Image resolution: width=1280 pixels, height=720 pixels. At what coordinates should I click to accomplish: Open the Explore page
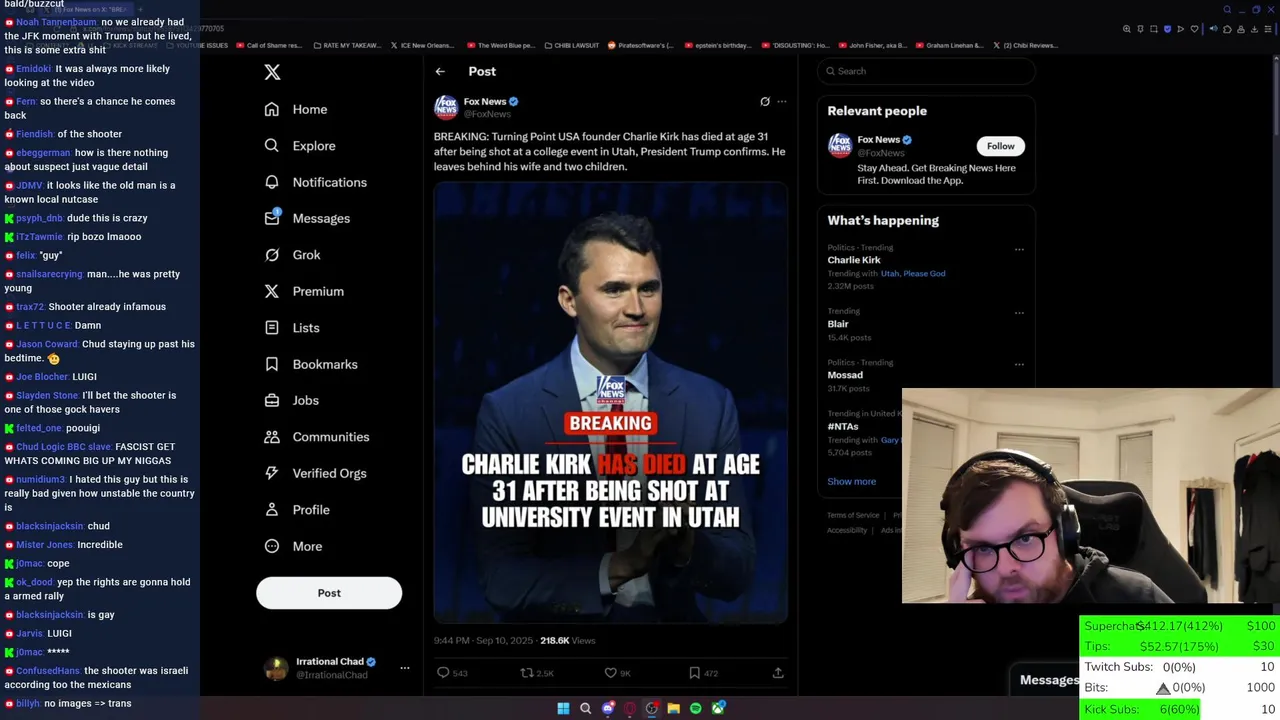point(300,146)
